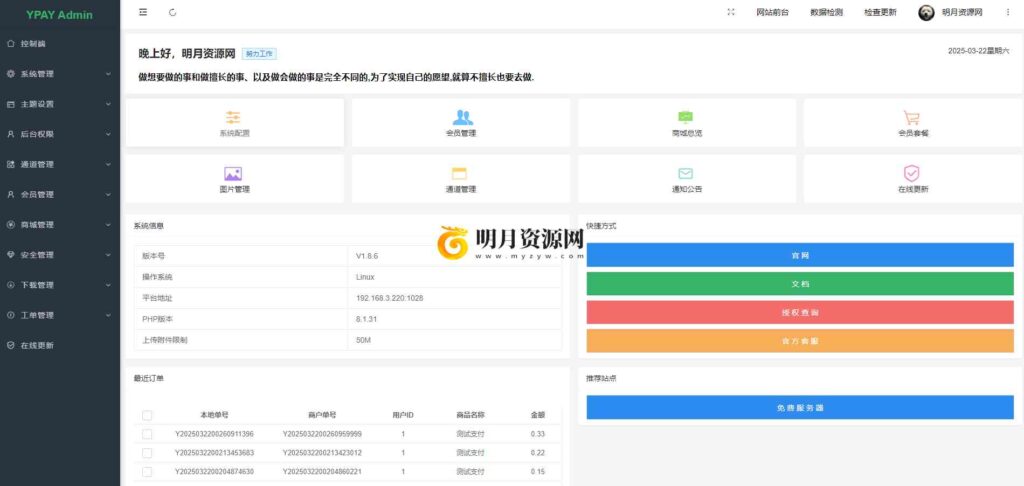Open the 网站前台 header link
The height and width of the screenshot is (486, 1024).
point(773,12)
